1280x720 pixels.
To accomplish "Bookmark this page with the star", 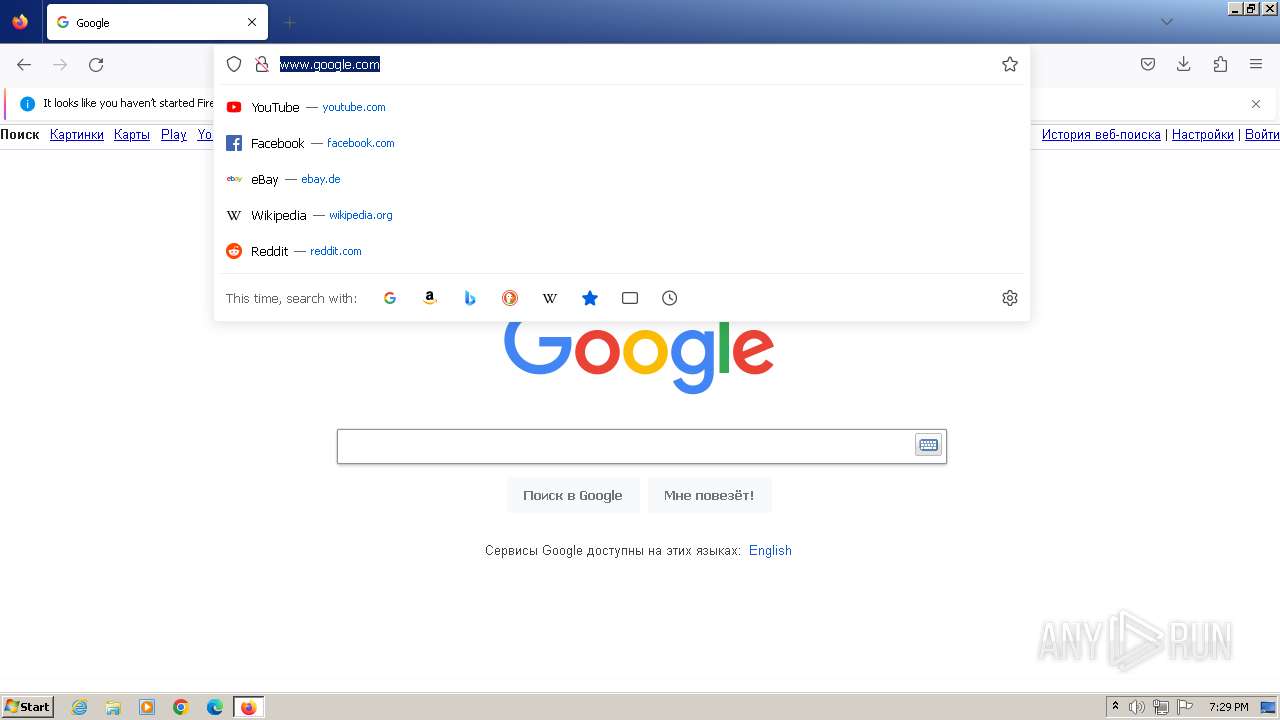I will pos(1010,64).
